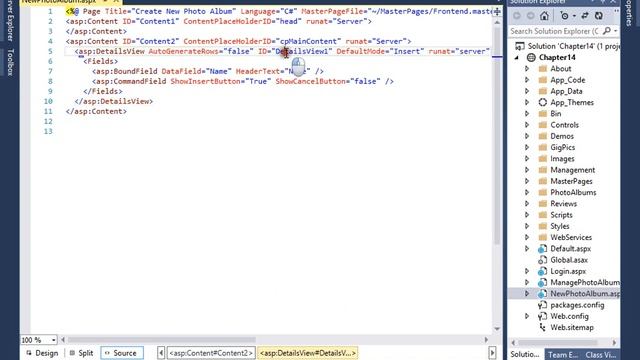Click the tag navigator left arrow
The width and height of the screenshot is (640, 360).
tap(161, 353)
